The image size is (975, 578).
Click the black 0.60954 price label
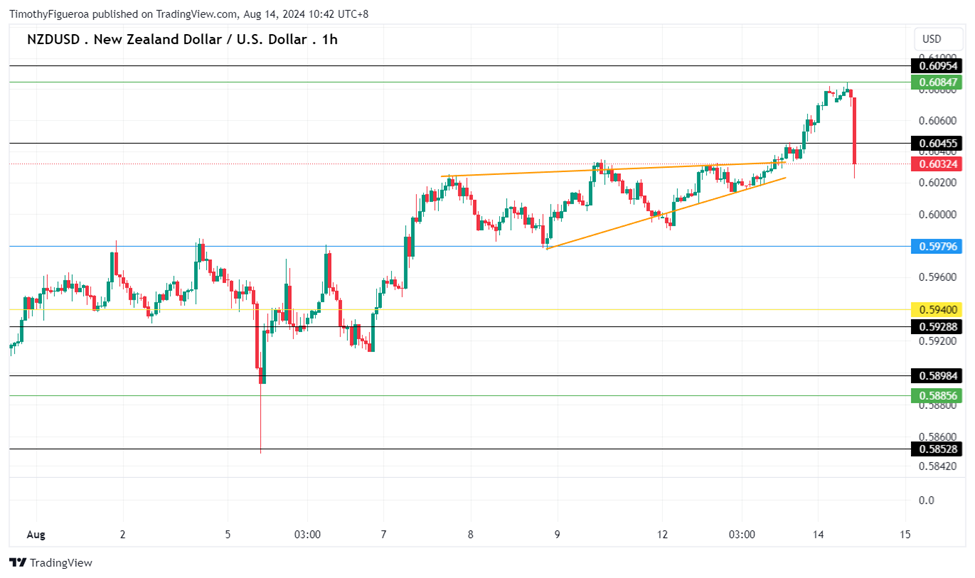[x=936, y=65]
